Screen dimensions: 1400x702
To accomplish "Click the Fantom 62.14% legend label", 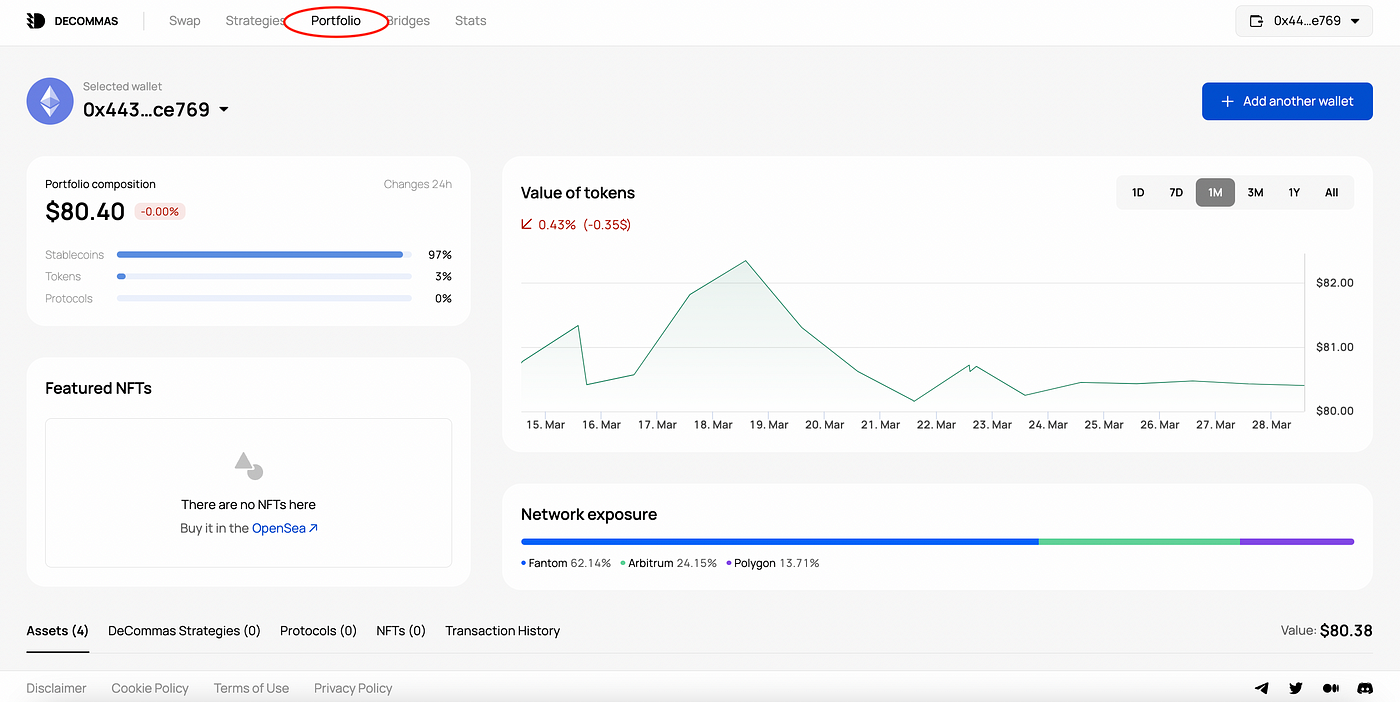I will click(x=566, y=563).
